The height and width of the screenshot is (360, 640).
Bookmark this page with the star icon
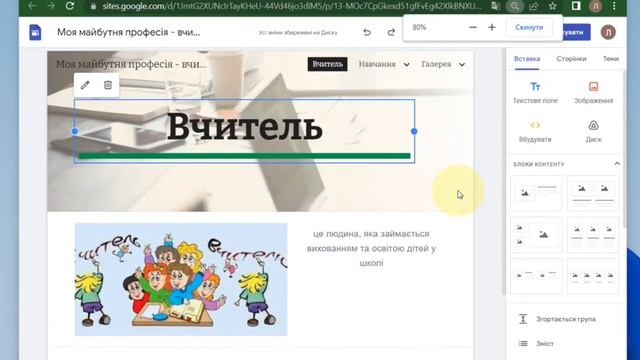(x=552, y=6)
